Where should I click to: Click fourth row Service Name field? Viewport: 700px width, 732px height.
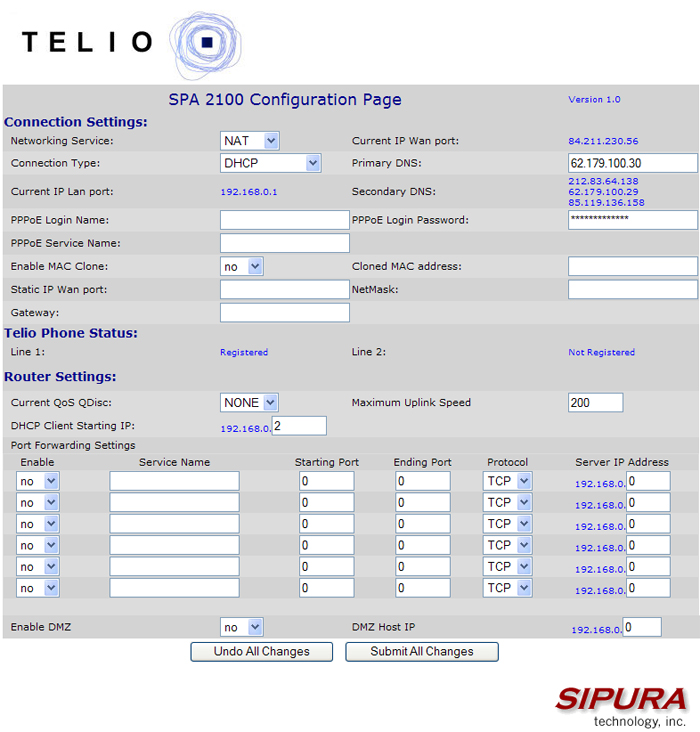click(175, 545)
